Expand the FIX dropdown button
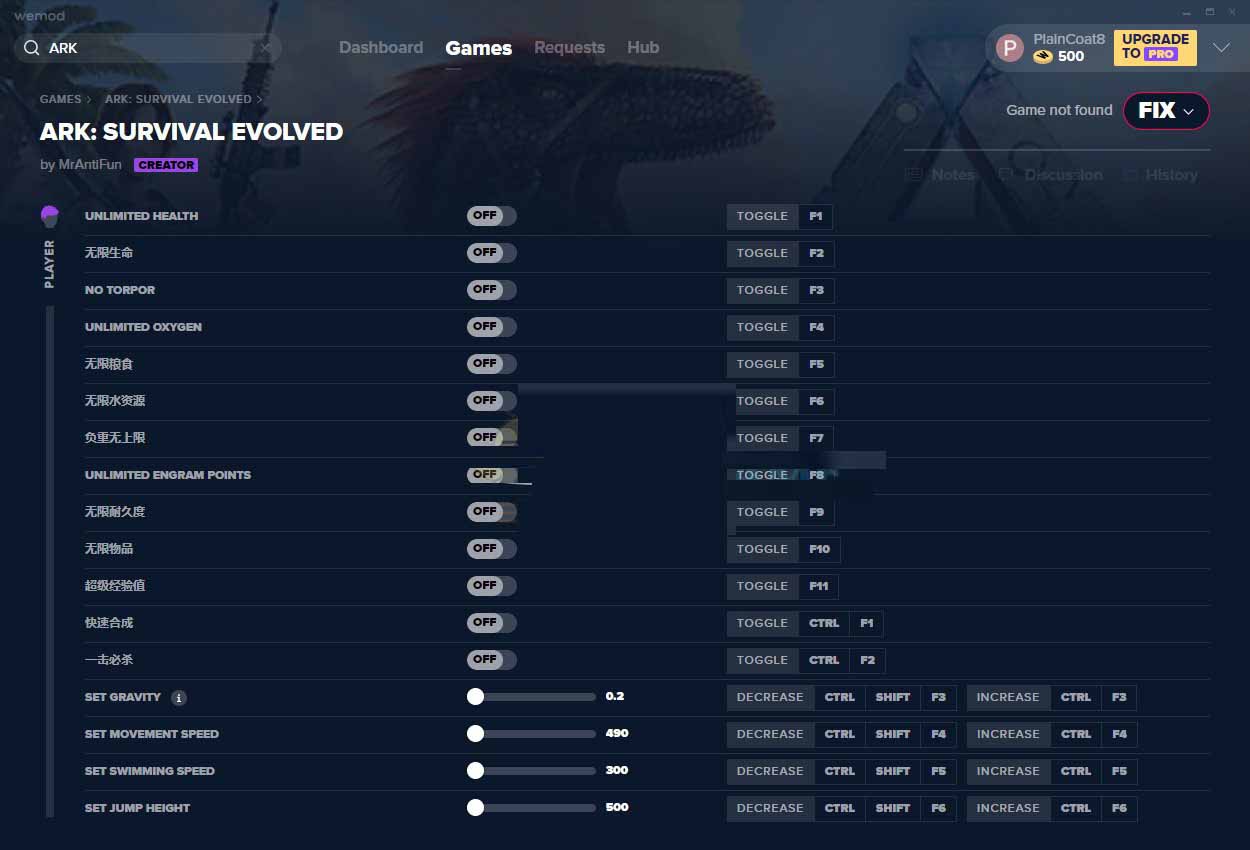Screen dimensions: 1250x850 [1166, 111]
